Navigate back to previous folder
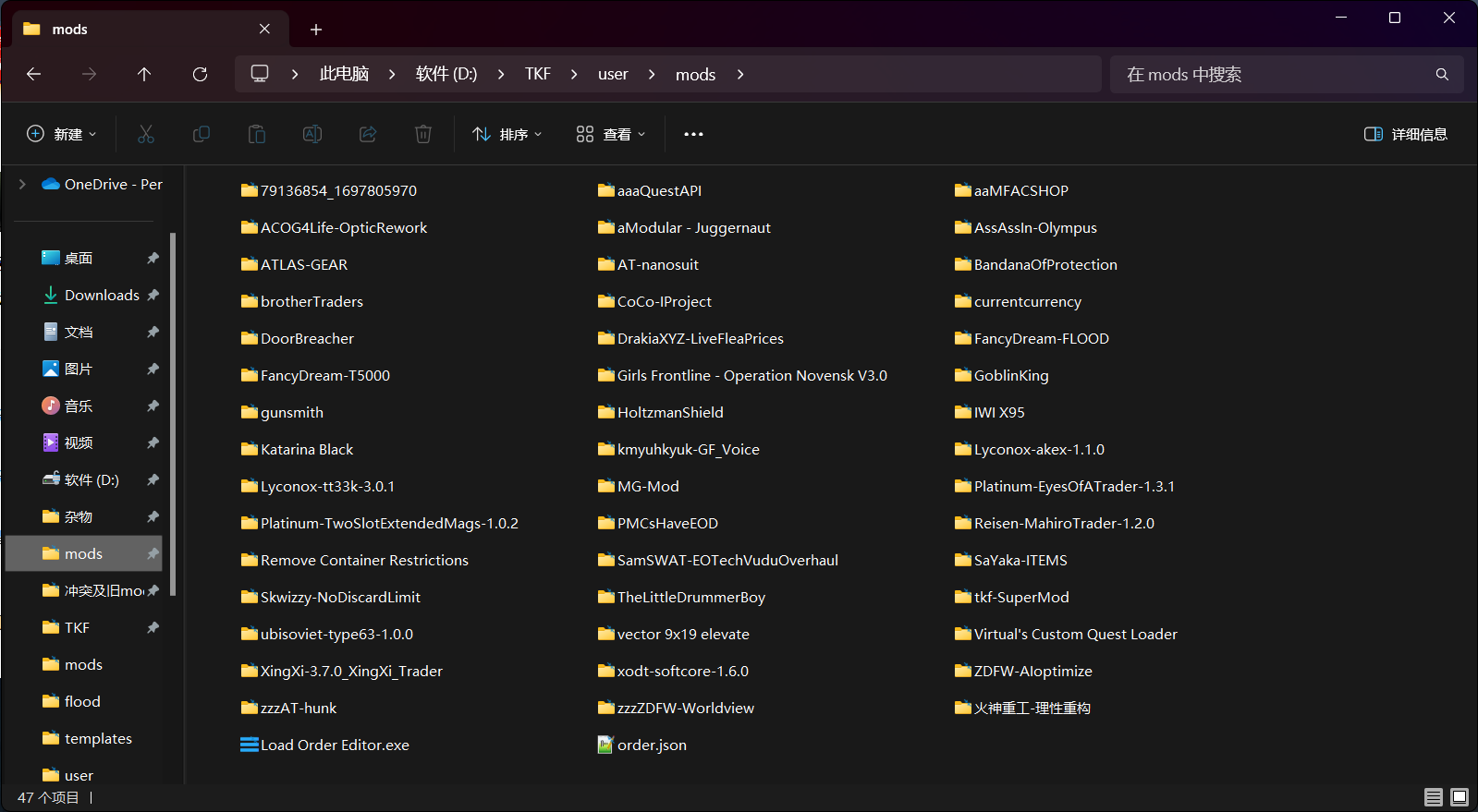1478x812 pixels. pyautogui.click(x=34, y=75)
